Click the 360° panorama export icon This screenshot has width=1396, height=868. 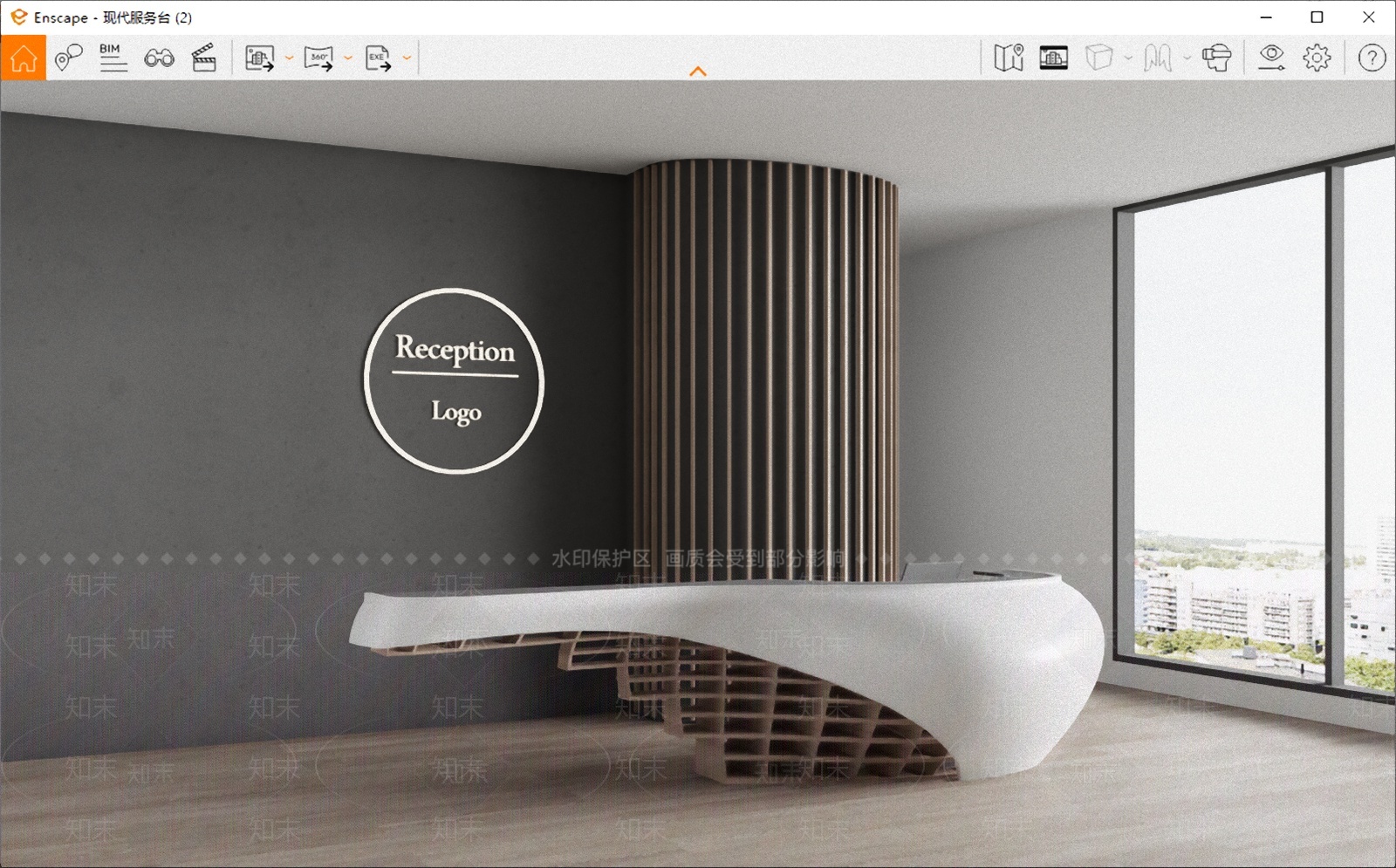point(318,58)
